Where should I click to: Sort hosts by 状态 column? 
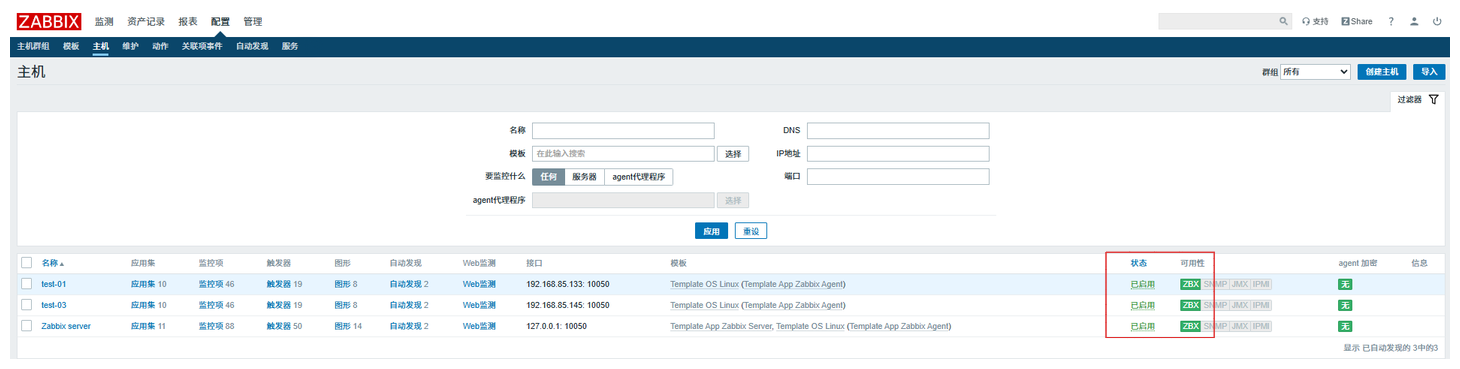click(1139, 263)
